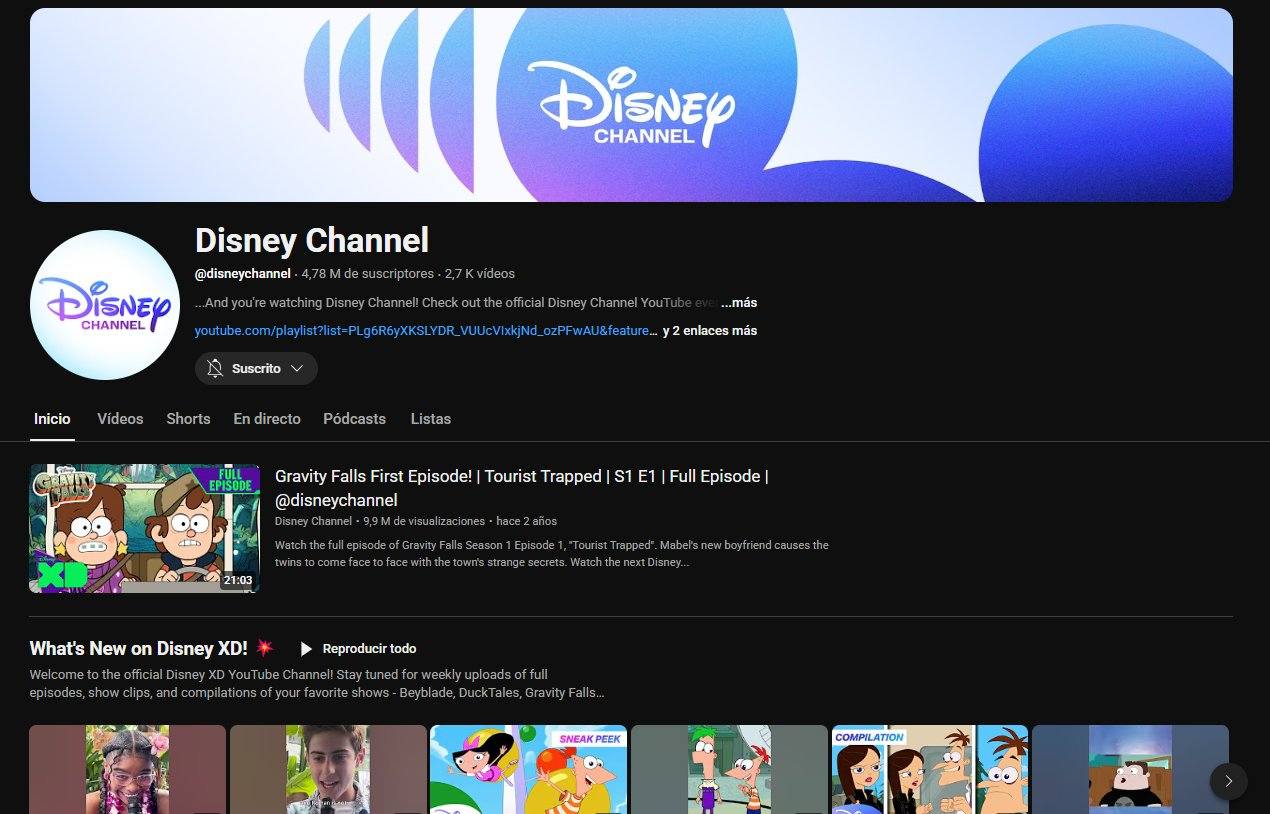The width and height of the screenshot is (1270, 814).
Task: Open the Compilation thumbnail with Doofenshmirtz
Action: point(930,769)
